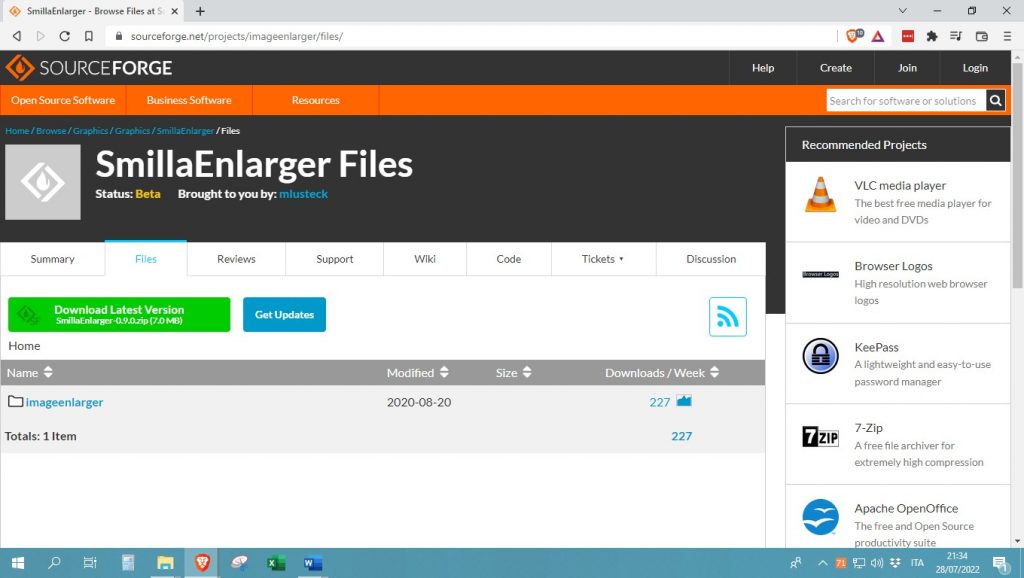1024x578 pixels.
Task: Open the downloads chart icon next to 227
Action: (x=684, y=402)
